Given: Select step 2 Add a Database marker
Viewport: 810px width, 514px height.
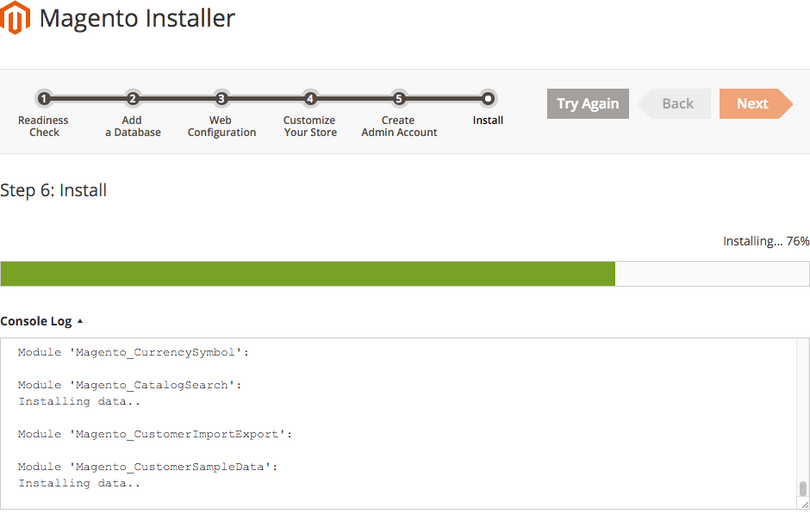Looking at the screenshot, I should click(x=133, y=98).
